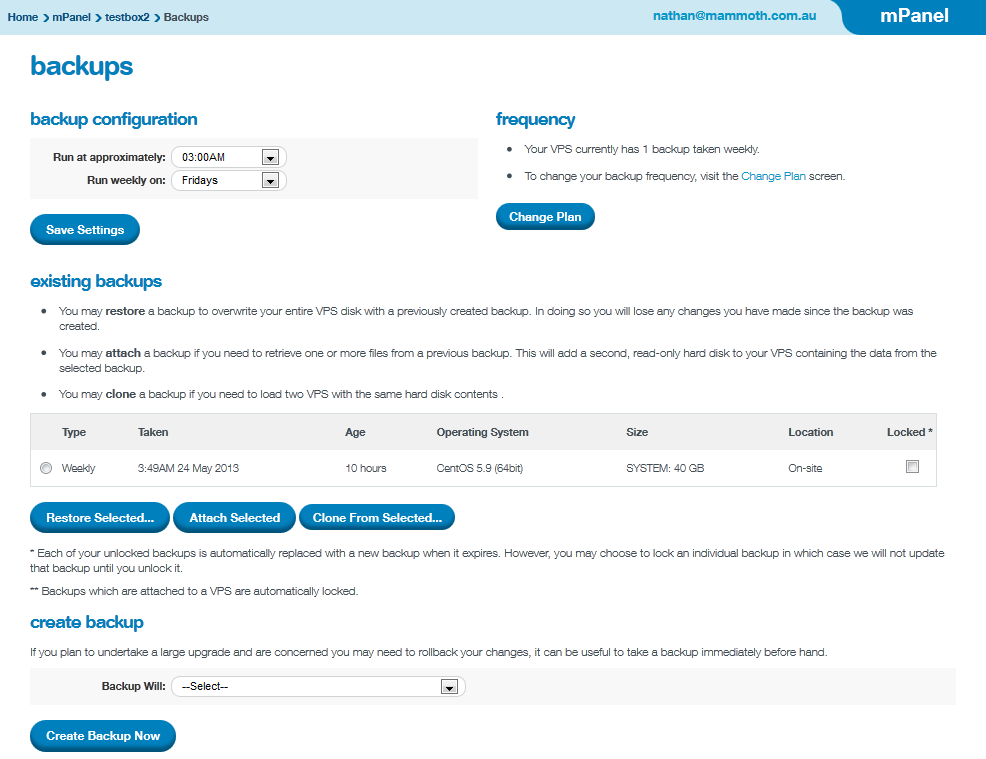
Task: Click the Size column header
Action: 637,432
